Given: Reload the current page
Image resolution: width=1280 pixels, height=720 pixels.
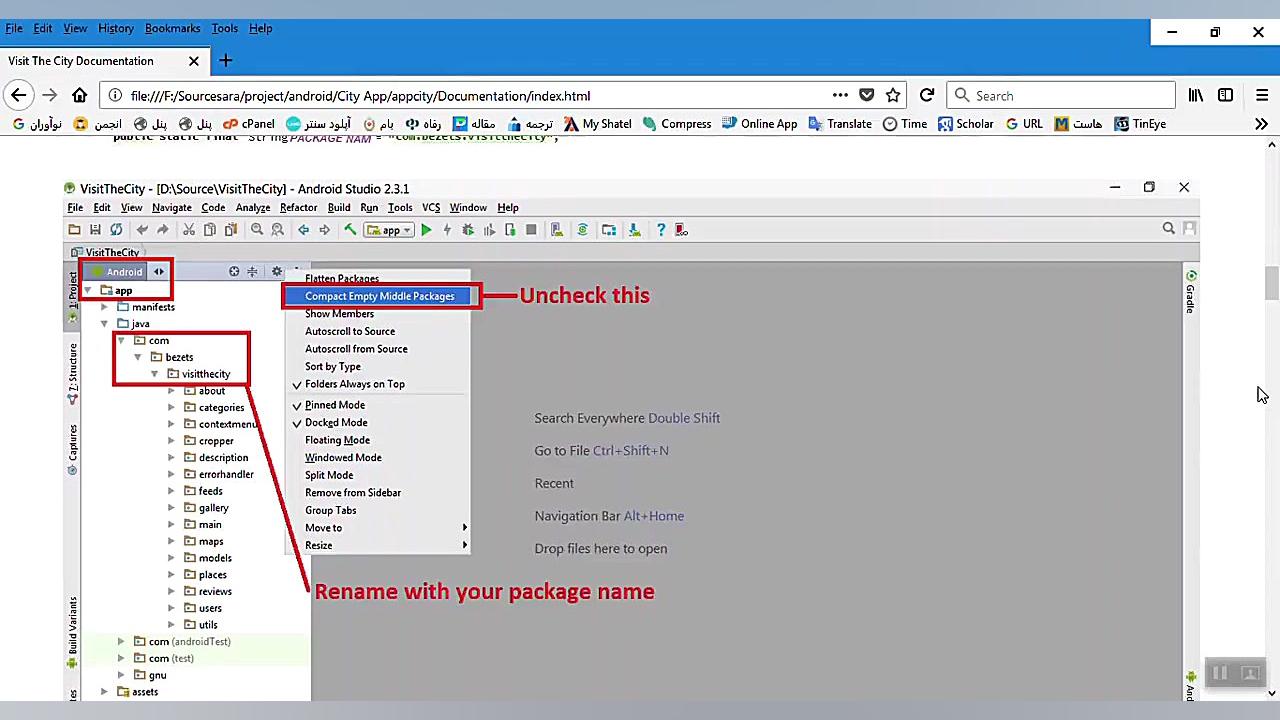Looking at the screenshot, I should 927,95.
